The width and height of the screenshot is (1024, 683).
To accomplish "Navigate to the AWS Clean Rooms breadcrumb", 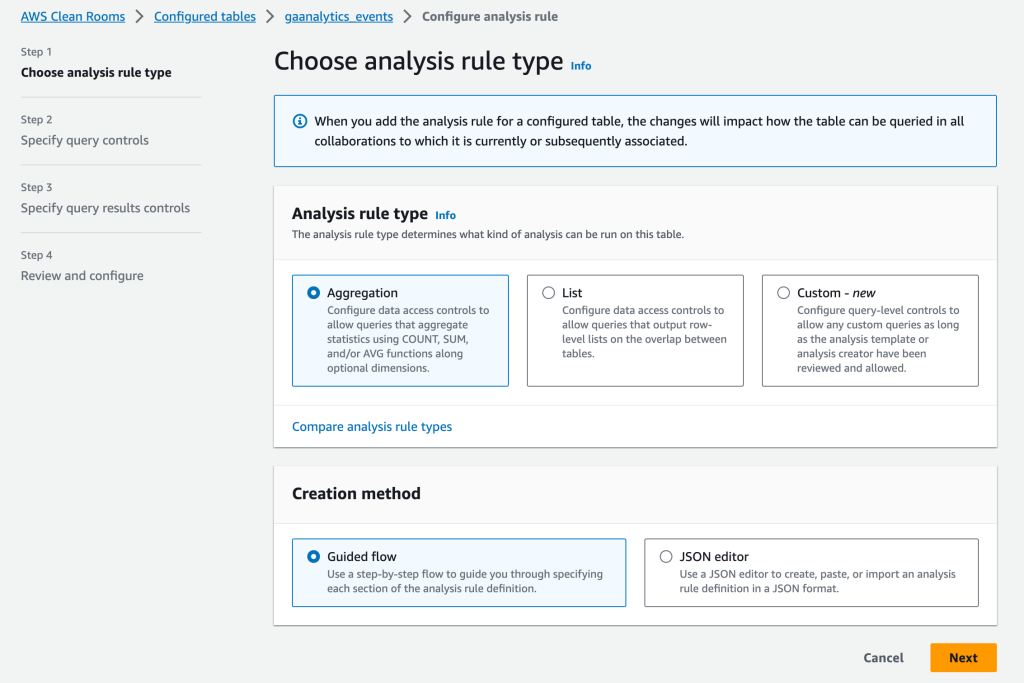I will (x=73, y=16).
